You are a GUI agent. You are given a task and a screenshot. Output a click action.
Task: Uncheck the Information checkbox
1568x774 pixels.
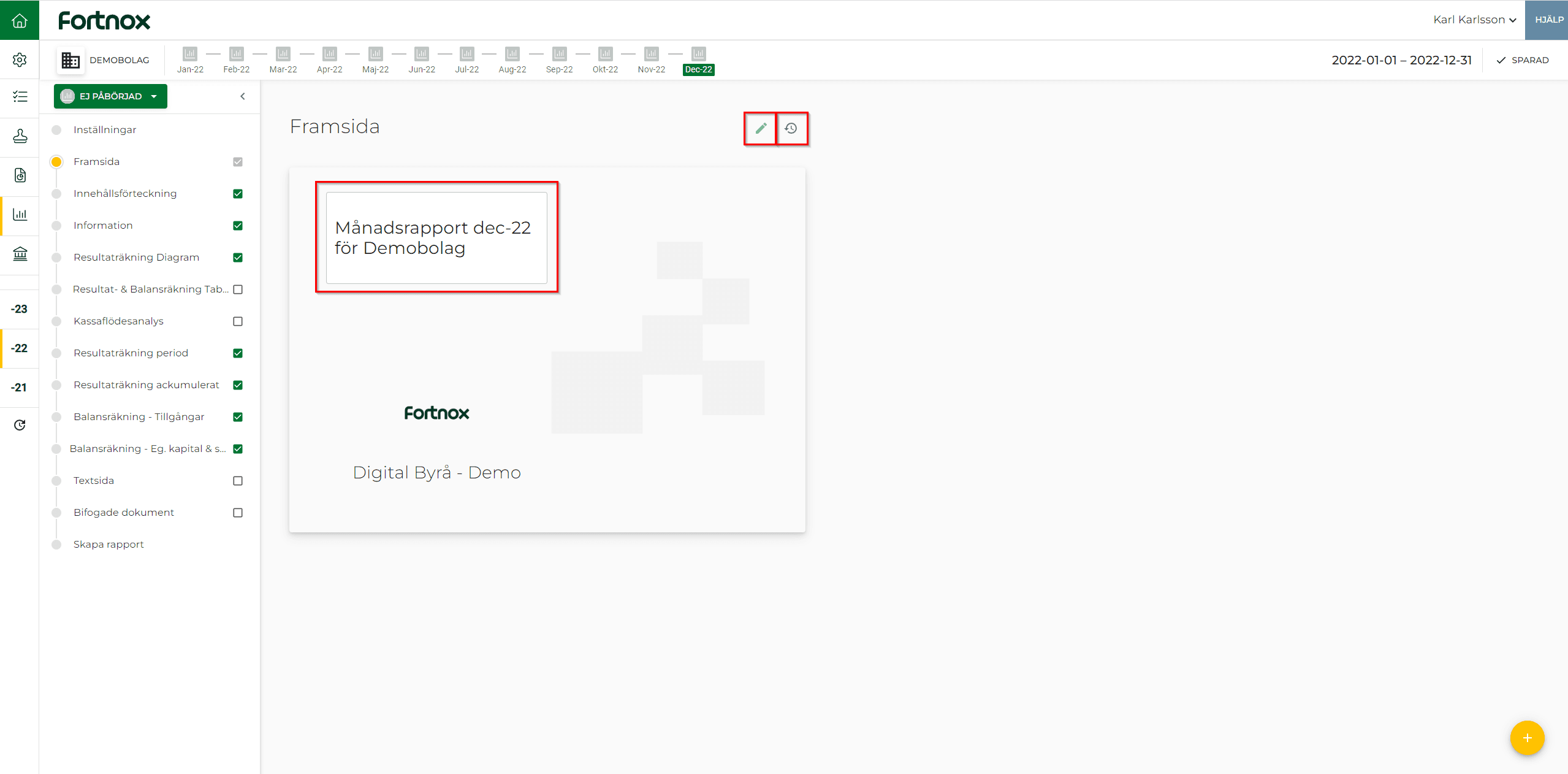tap(238, 226)
